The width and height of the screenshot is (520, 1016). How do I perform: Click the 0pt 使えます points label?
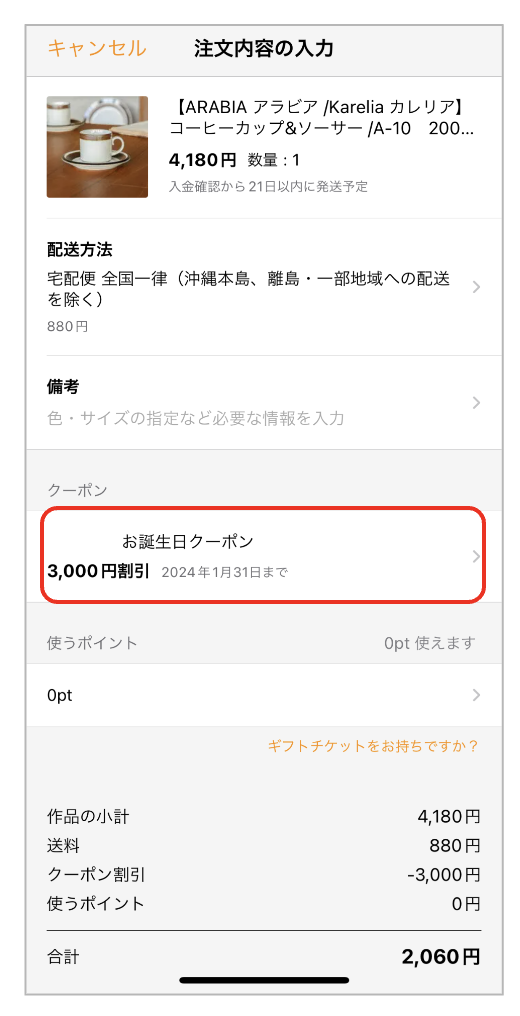tap(430, 643)
